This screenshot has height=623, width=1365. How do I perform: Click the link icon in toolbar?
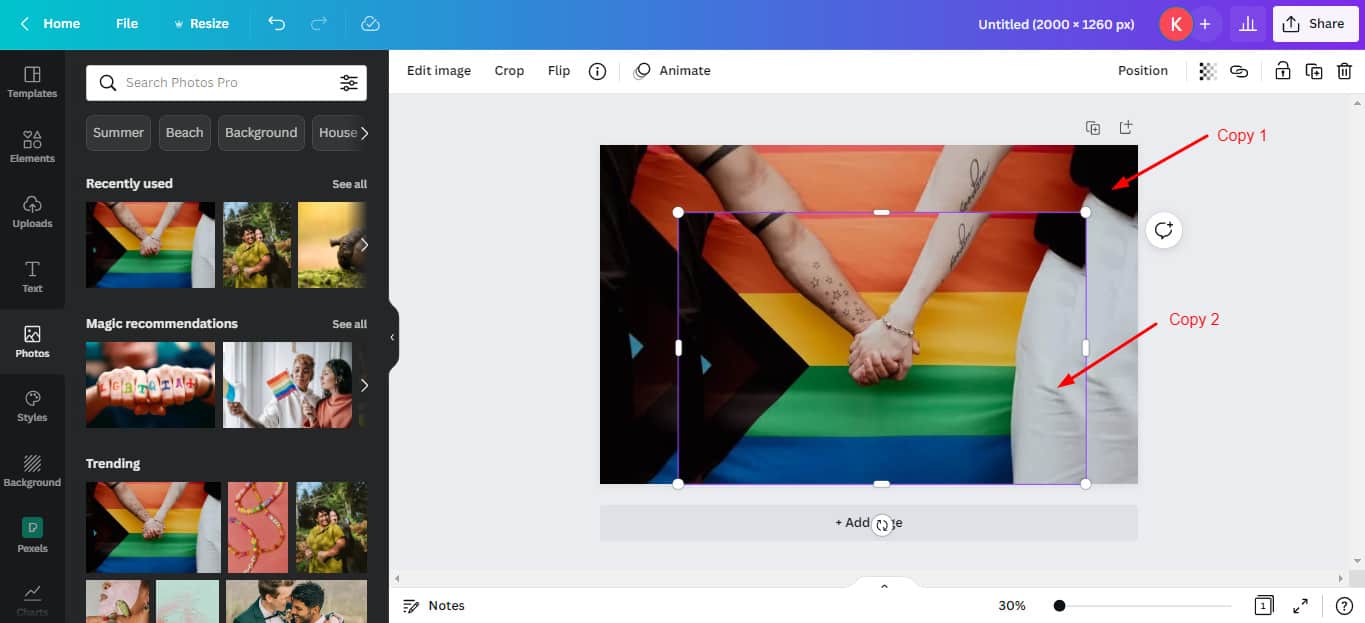1239,71
